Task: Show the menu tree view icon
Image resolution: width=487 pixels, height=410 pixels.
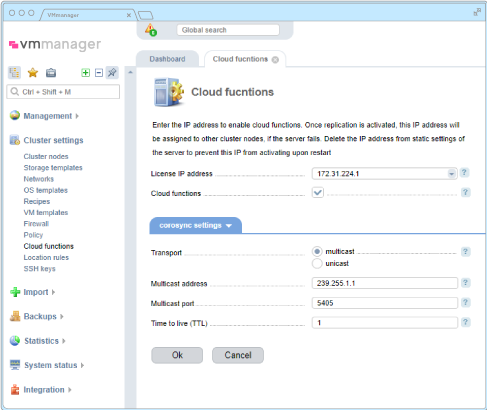Action: click(14, 72)
